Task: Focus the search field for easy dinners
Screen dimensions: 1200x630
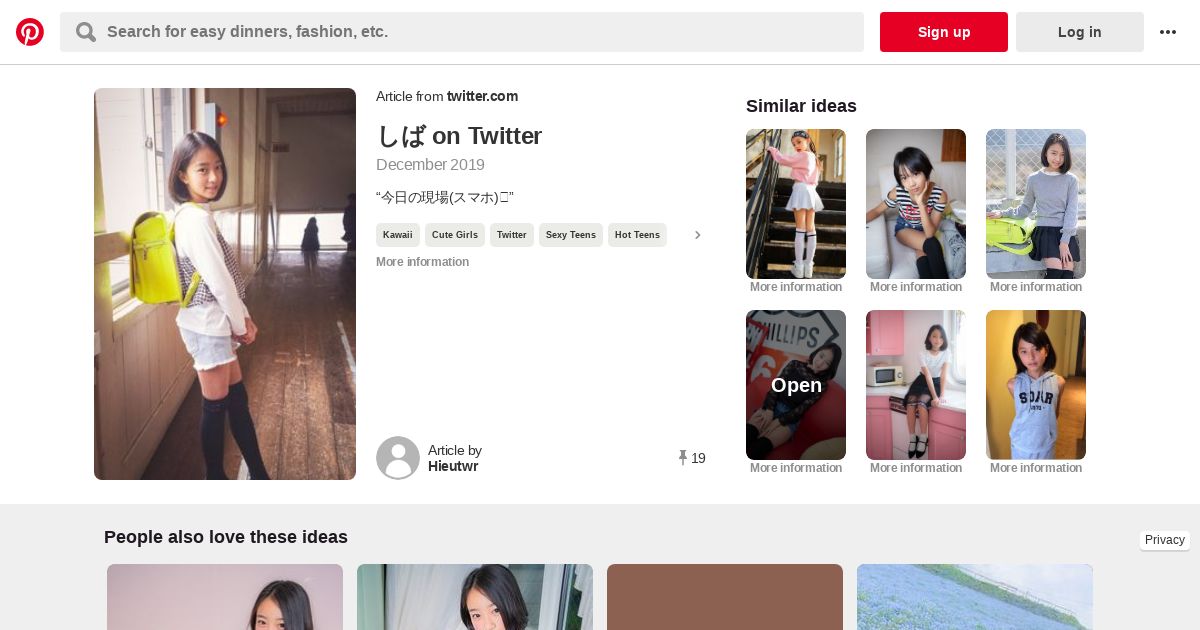Action: (462, 32)
